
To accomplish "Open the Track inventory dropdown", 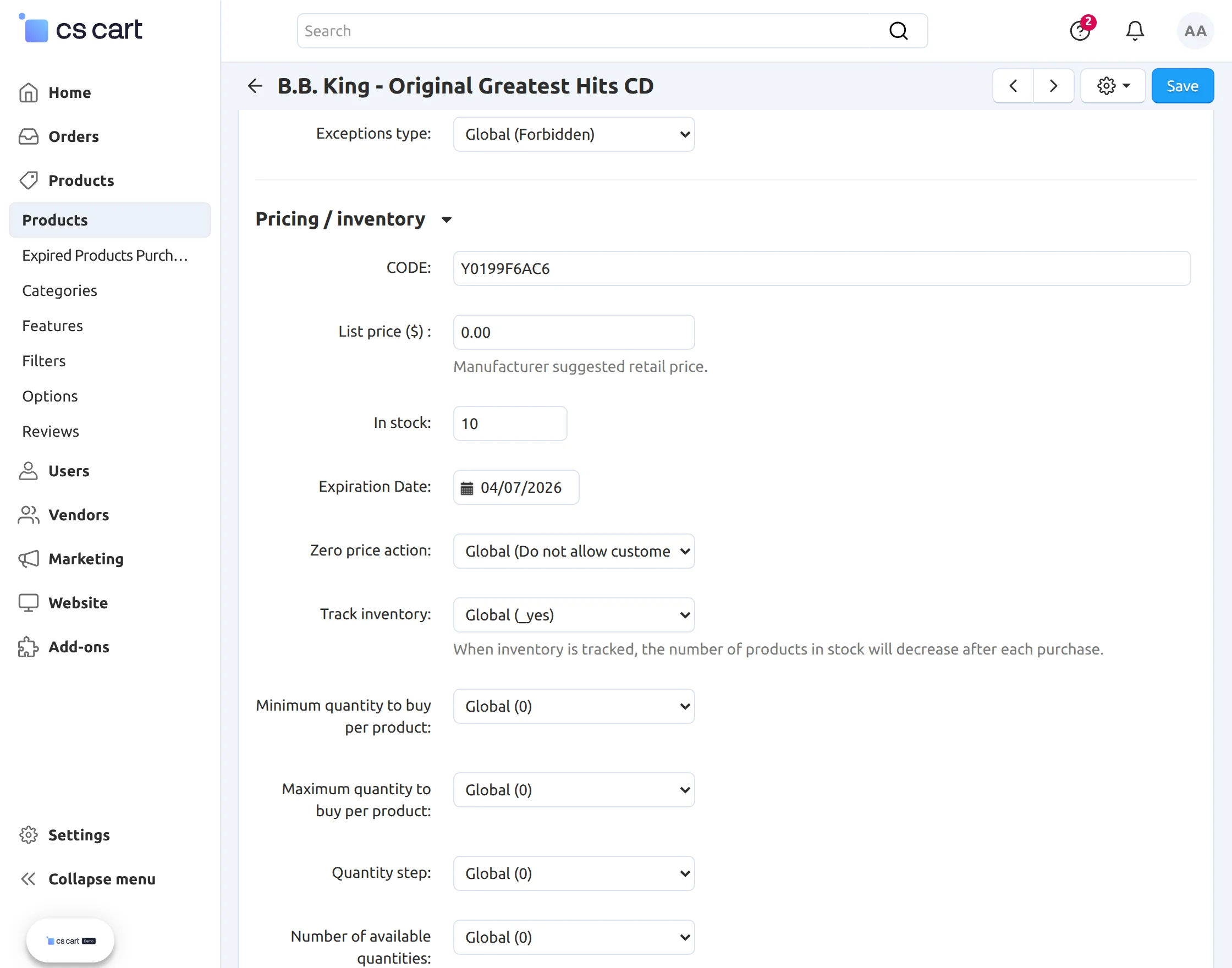I will (x=574, y=615).
